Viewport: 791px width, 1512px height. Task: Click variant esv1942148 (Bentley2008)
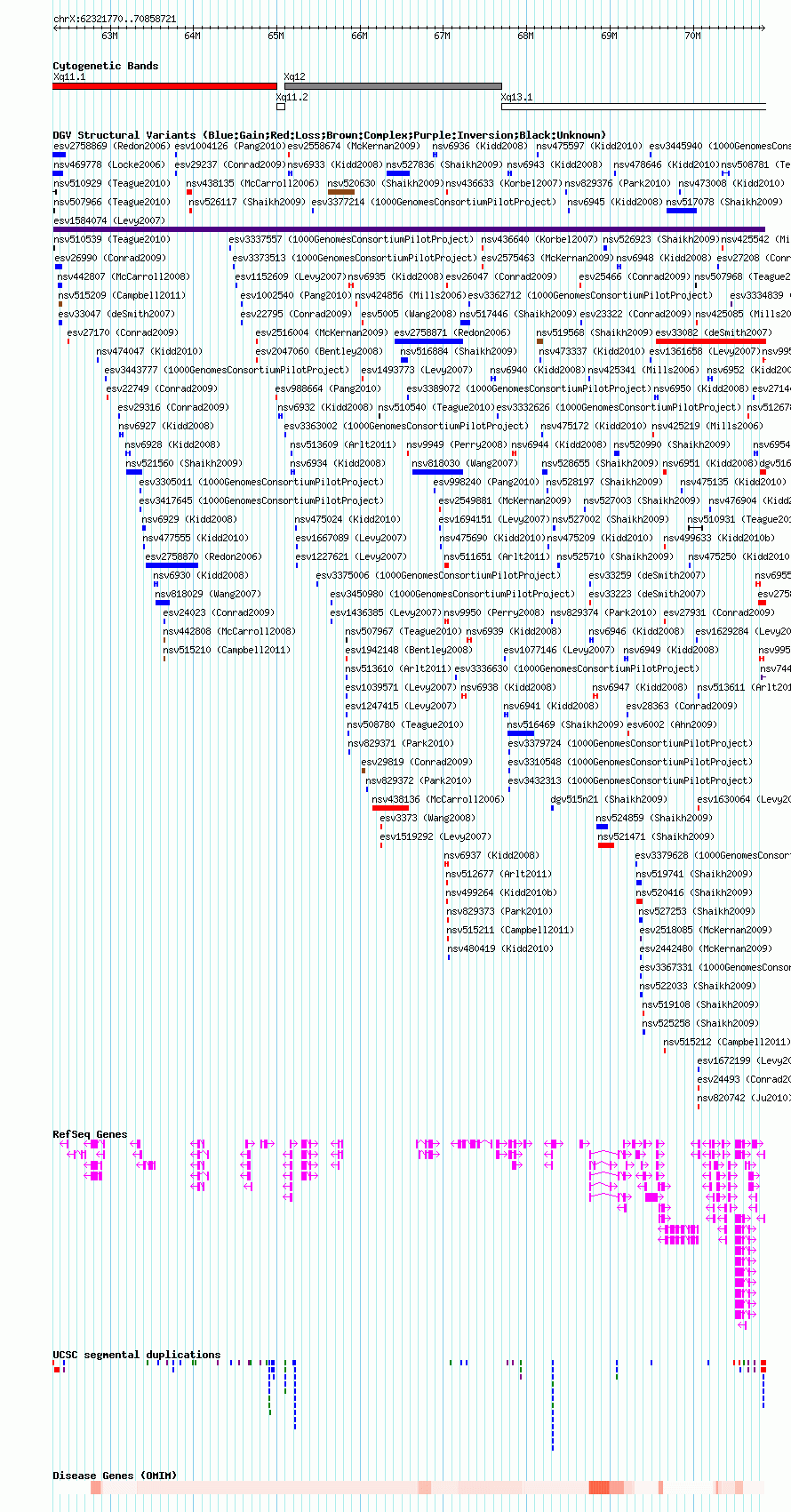coord(410,650)
